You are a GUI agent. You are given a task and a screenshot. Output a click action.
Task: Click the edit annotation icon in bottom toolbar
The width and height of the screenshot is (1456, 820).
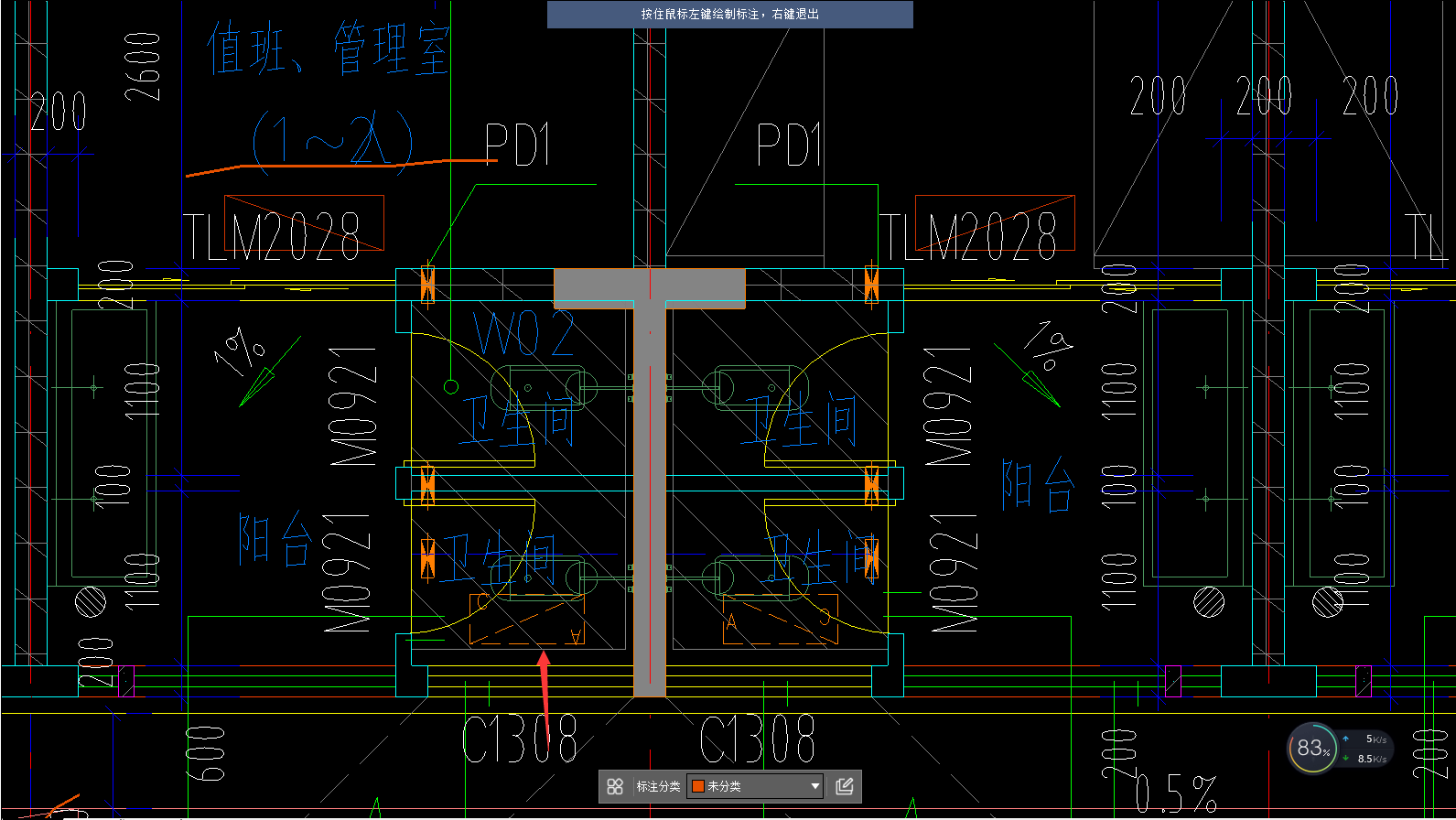[844, 786]
